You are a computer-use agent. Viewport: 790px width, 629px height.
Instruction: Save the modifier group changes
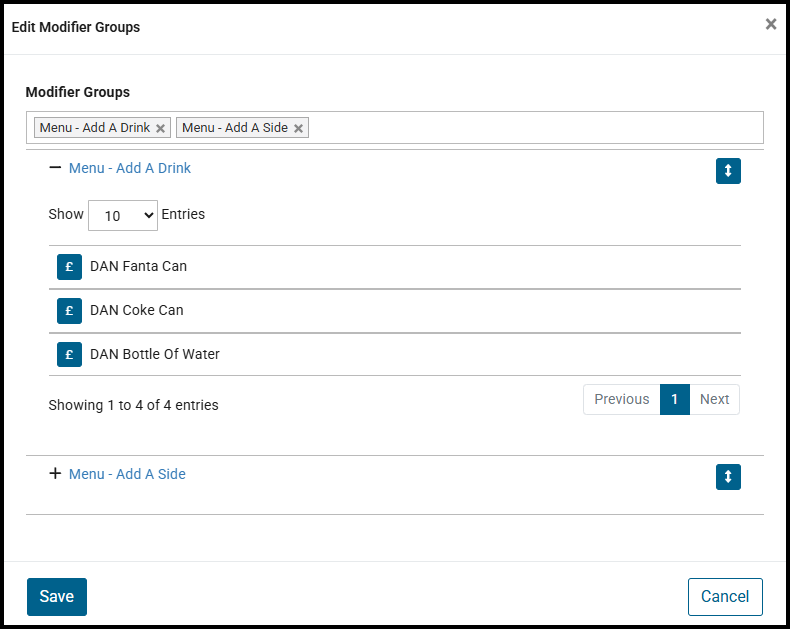(57, 597)
